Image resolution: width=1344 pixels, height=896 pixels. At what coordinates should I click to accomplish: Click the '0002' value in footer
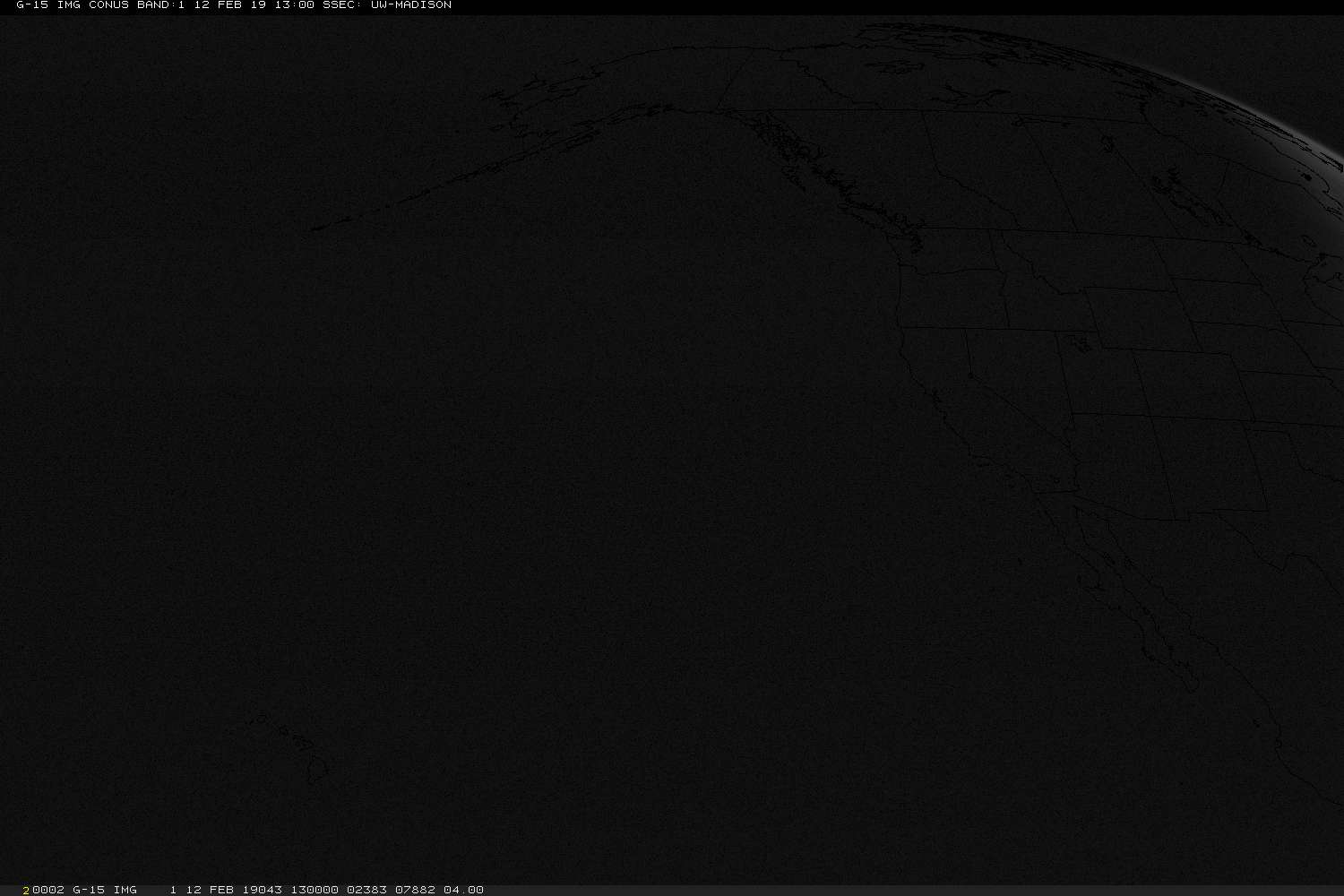coord(48,890)
